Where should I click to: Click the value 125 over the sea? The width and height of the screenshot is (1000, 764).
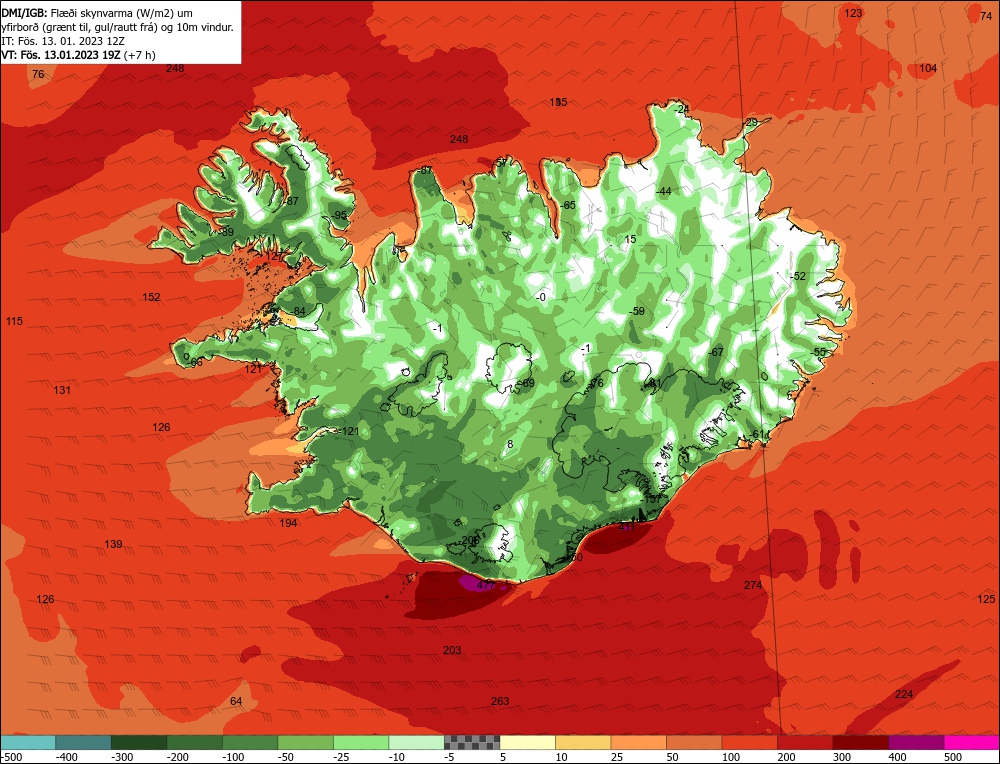(986, 599)
